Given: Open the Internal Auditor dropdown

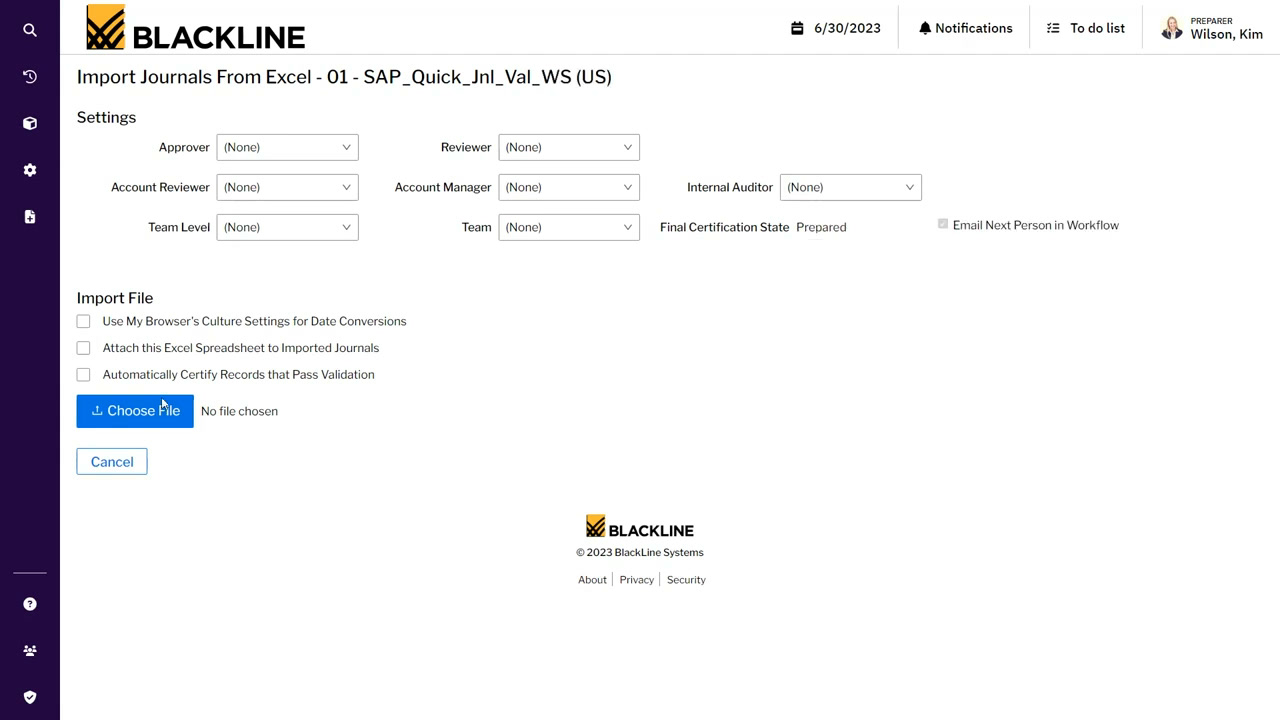Looking at the screenshot, I should click(851, 187).
